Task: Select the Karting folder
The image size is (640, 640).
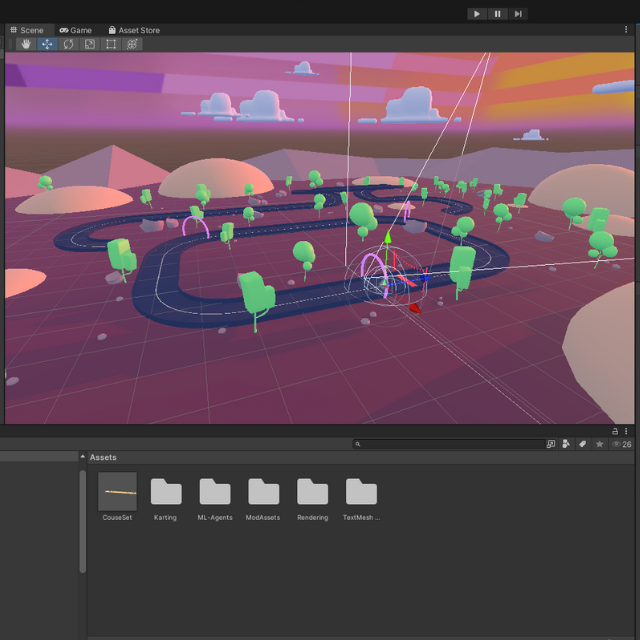Action: 166,491
